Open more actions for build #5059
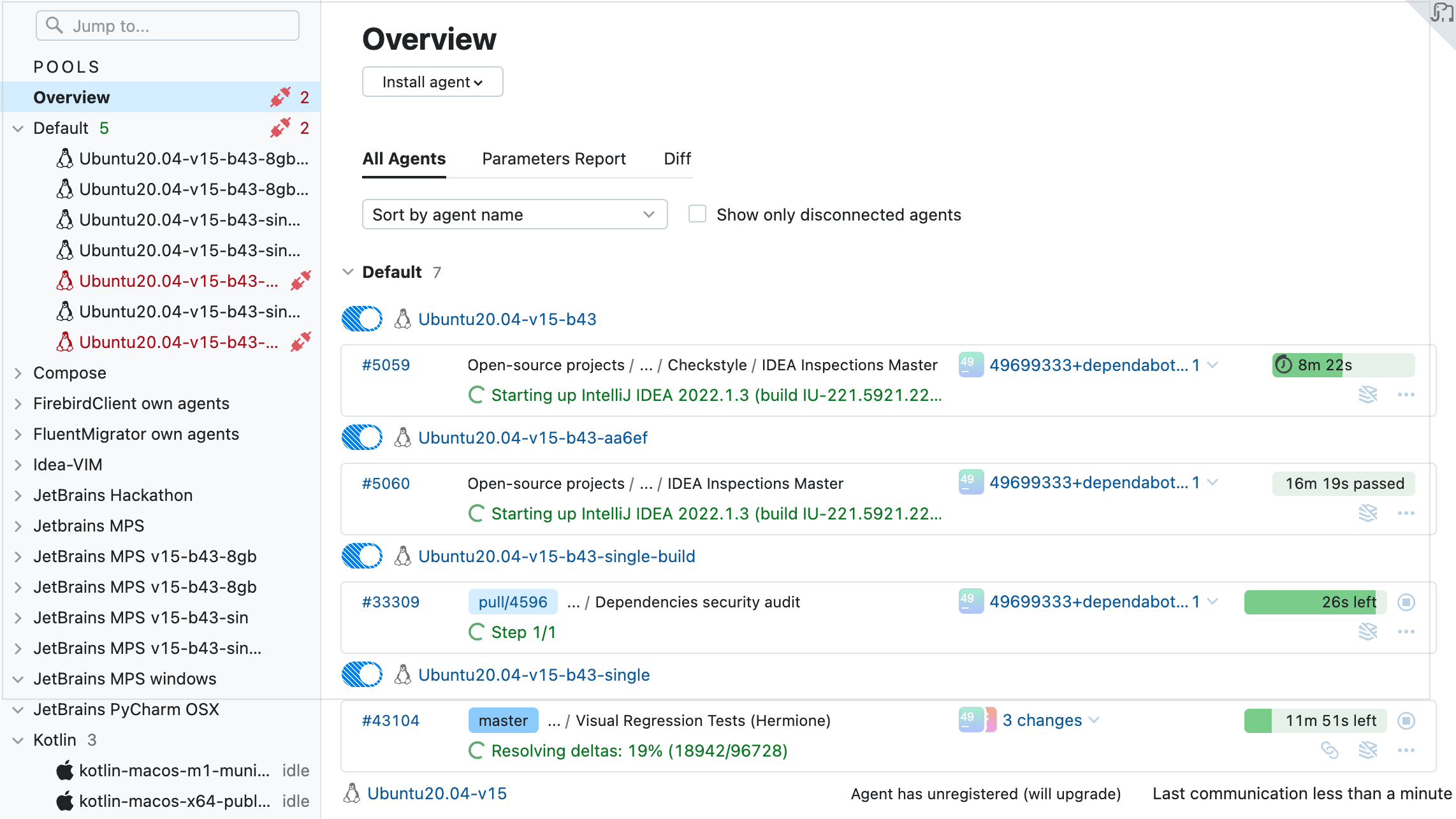The image size is (1456, 819). tap(1406, 395)
